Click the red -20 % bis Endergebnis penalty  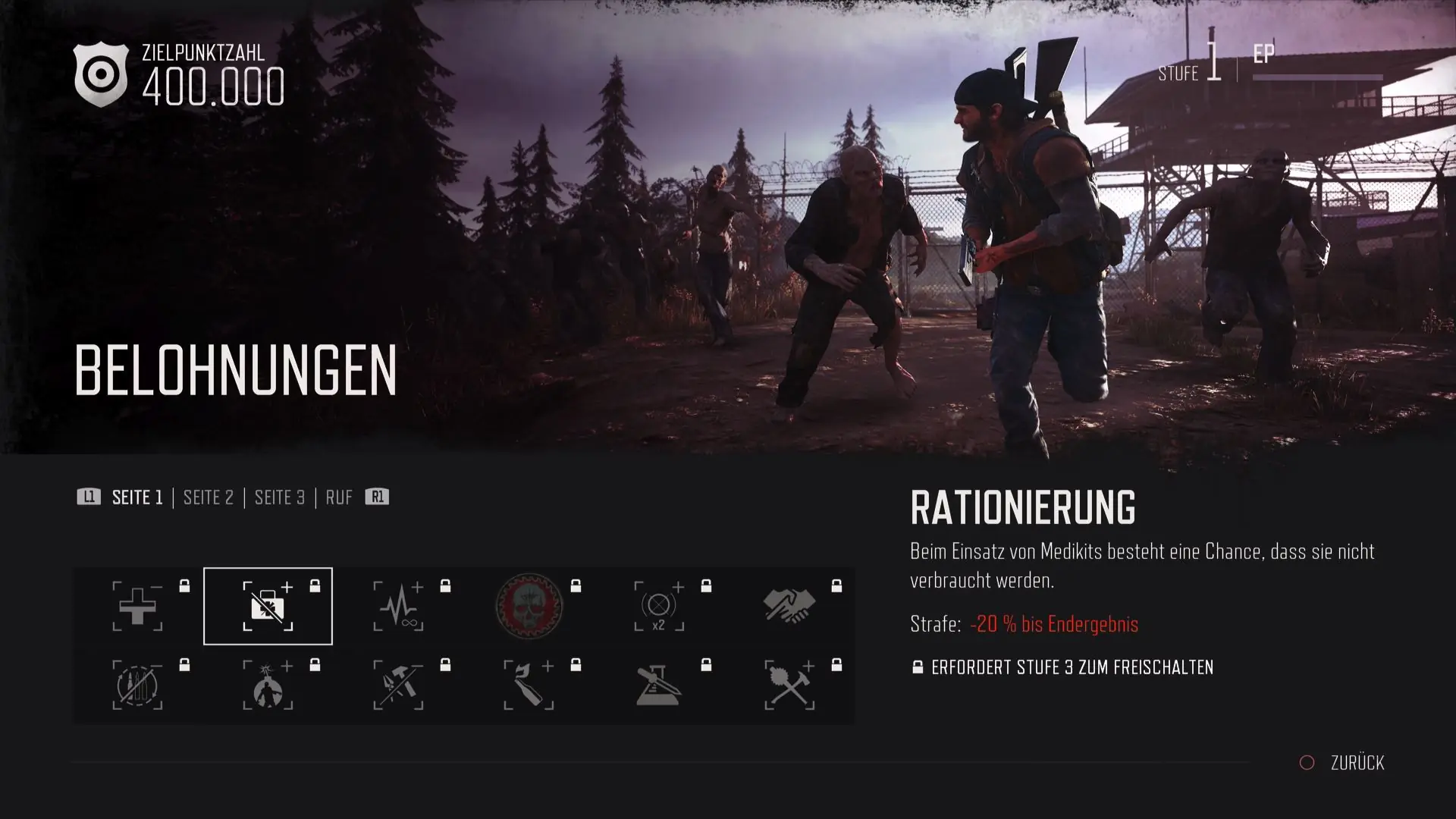1054,624
